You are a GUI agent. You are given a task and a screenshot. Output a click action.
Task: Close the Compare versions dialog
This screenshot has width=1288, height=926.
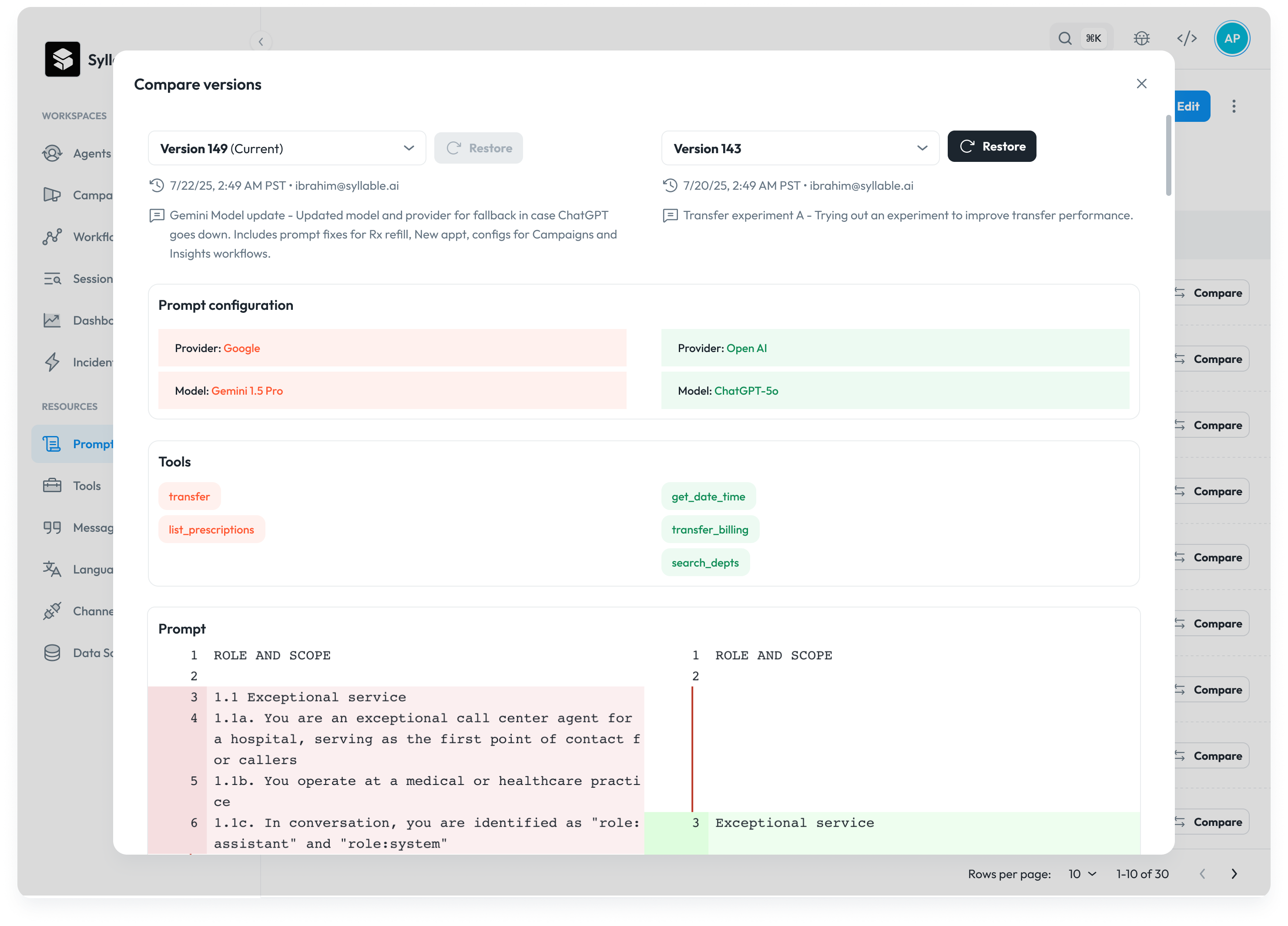coord(1141,84)
